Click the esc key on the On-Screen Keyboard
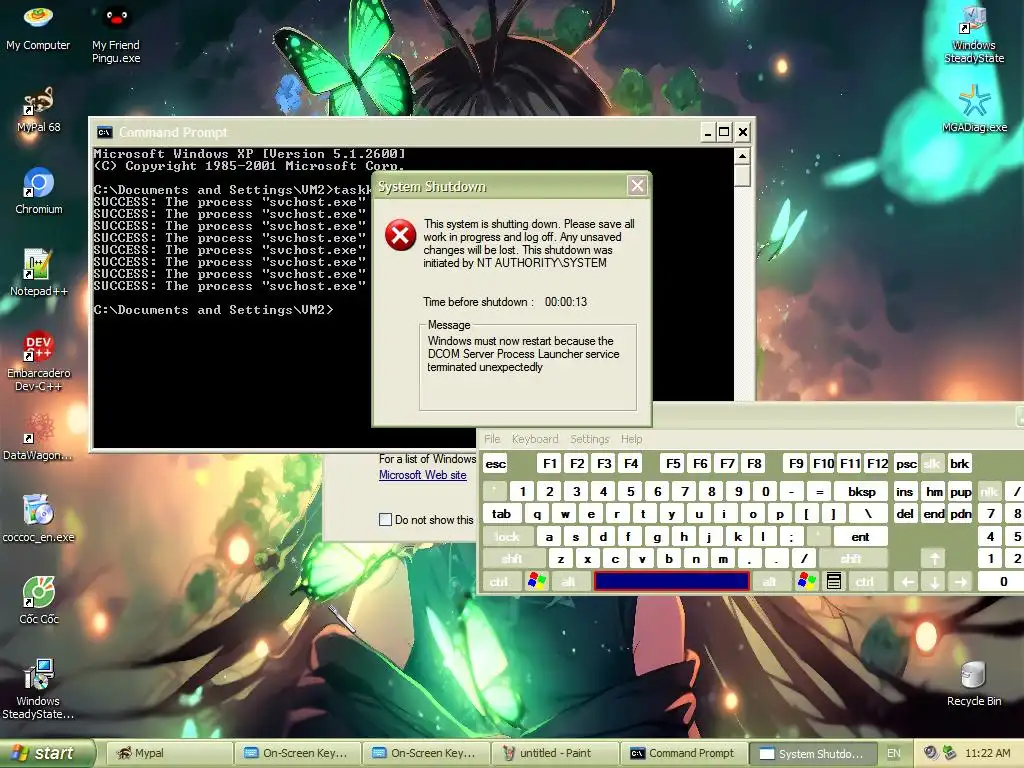The height and width of the screenshot is (768, 1024). (x=496, y=464)
